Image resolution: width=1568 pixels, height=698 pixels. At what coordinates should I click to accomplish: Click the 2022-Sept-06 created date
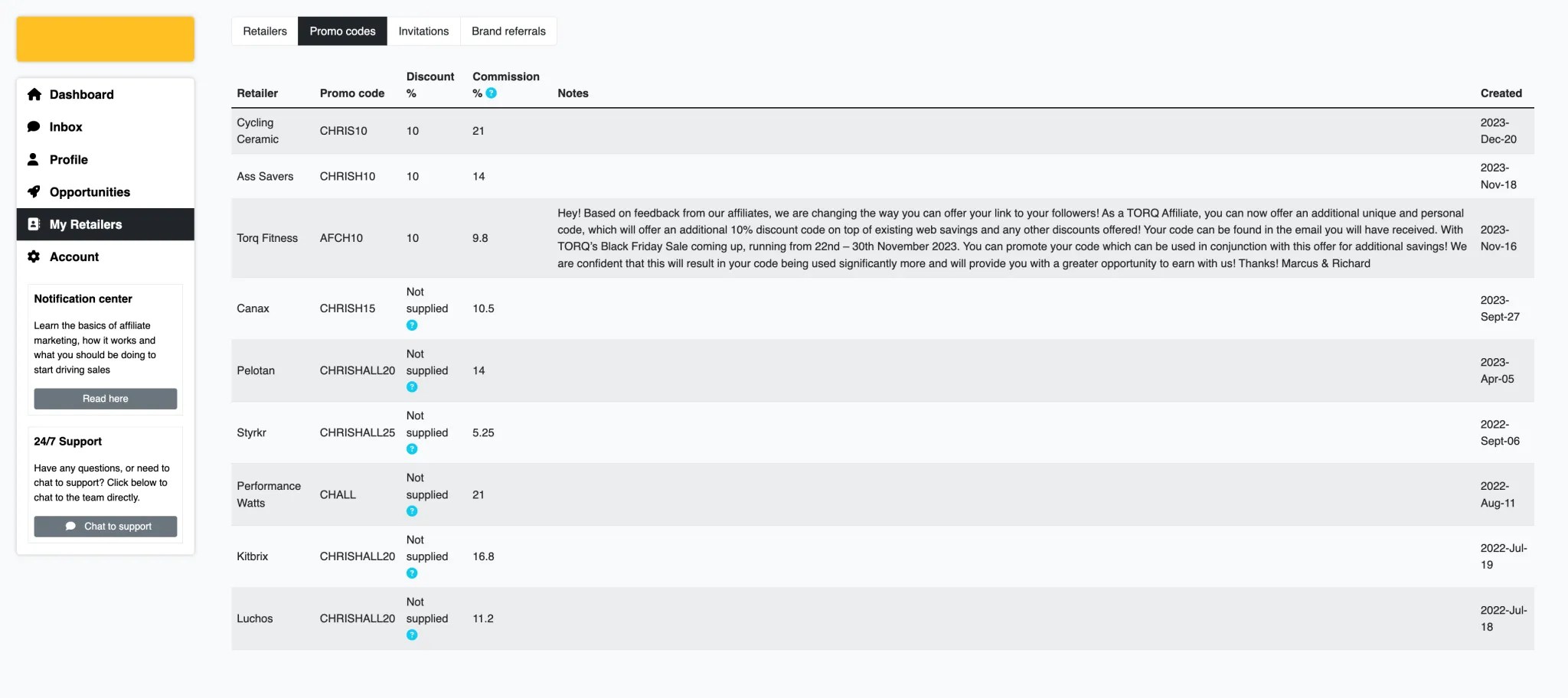1500,432
